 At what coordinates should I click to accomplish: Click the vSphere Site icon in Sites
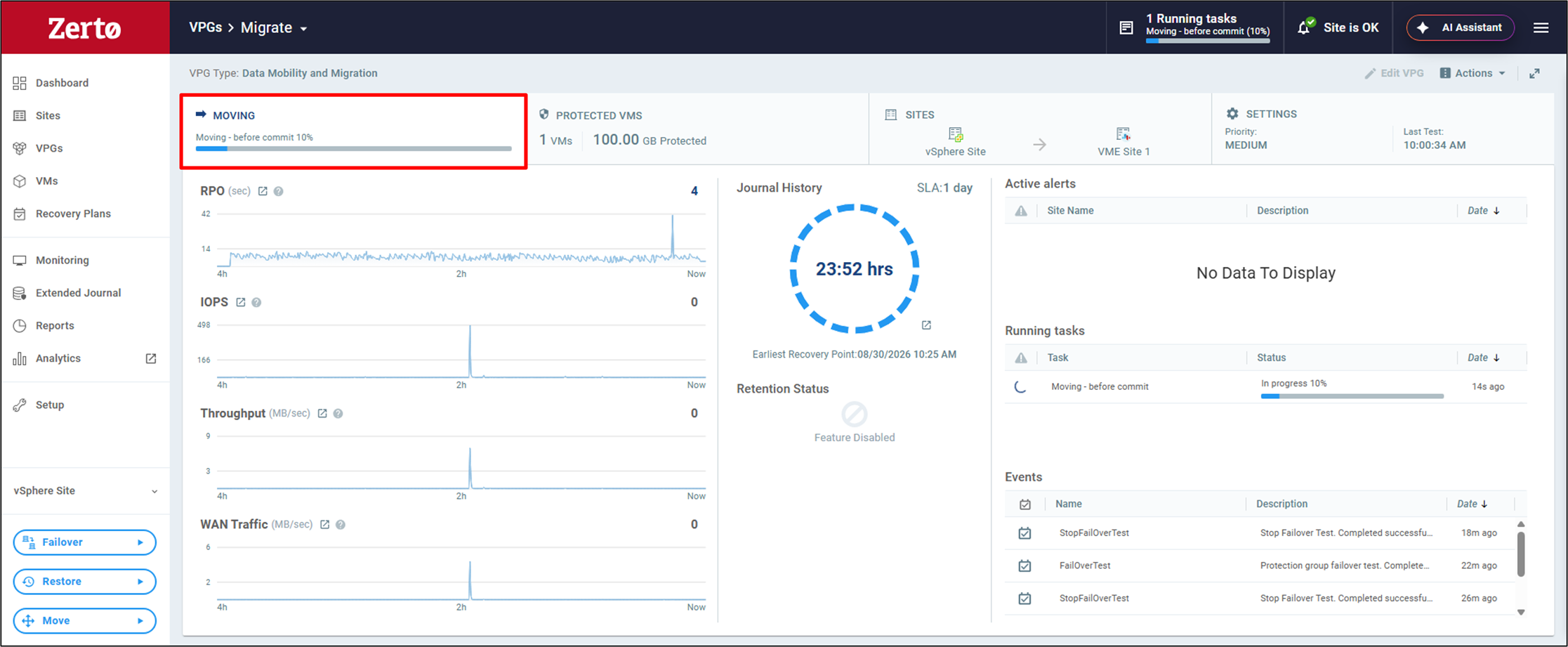956,133
